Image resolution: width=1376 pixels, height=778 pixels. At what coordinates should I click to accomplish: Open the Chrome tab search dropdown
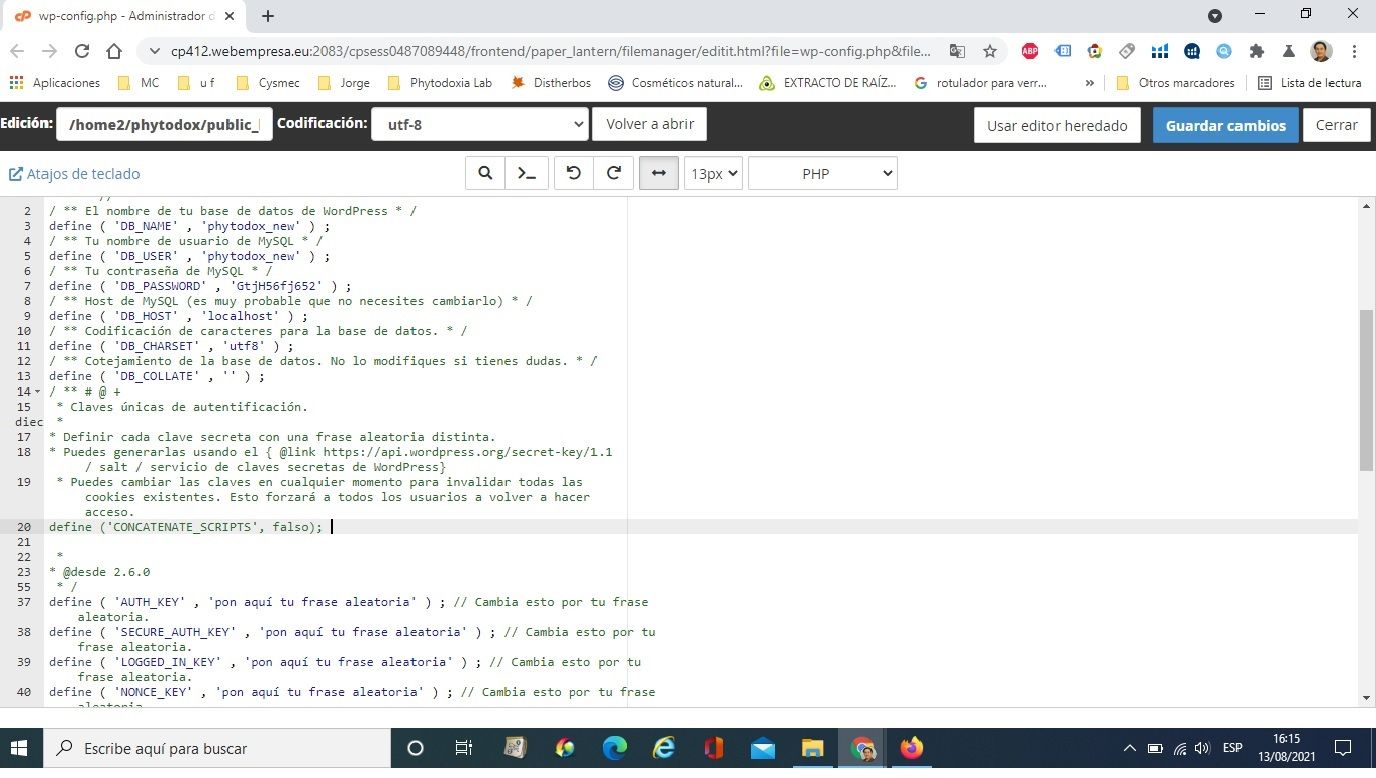pos(1215,16)
